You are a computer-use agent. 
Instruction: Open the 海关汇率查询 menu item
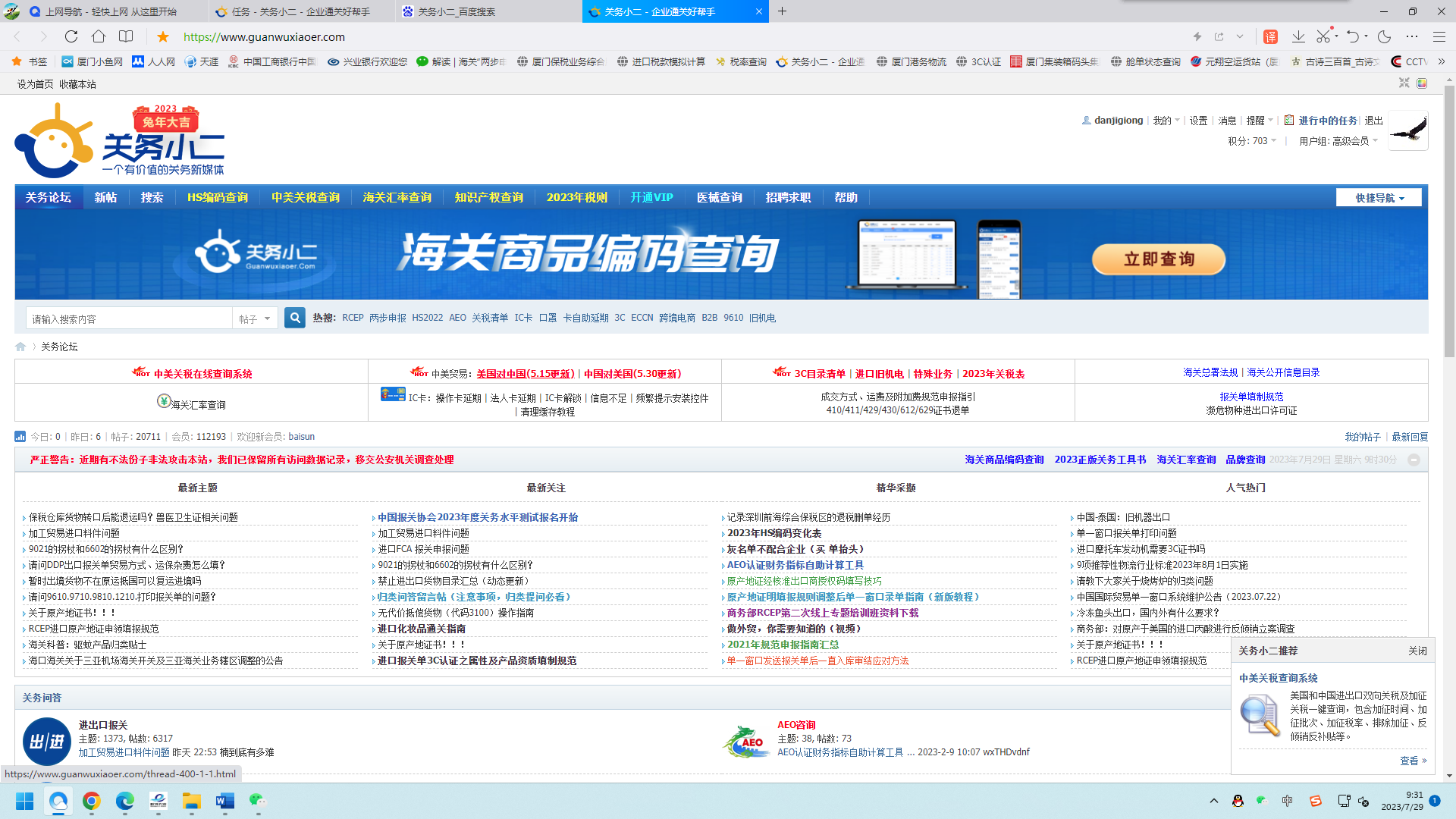click(x=397, y=198)
